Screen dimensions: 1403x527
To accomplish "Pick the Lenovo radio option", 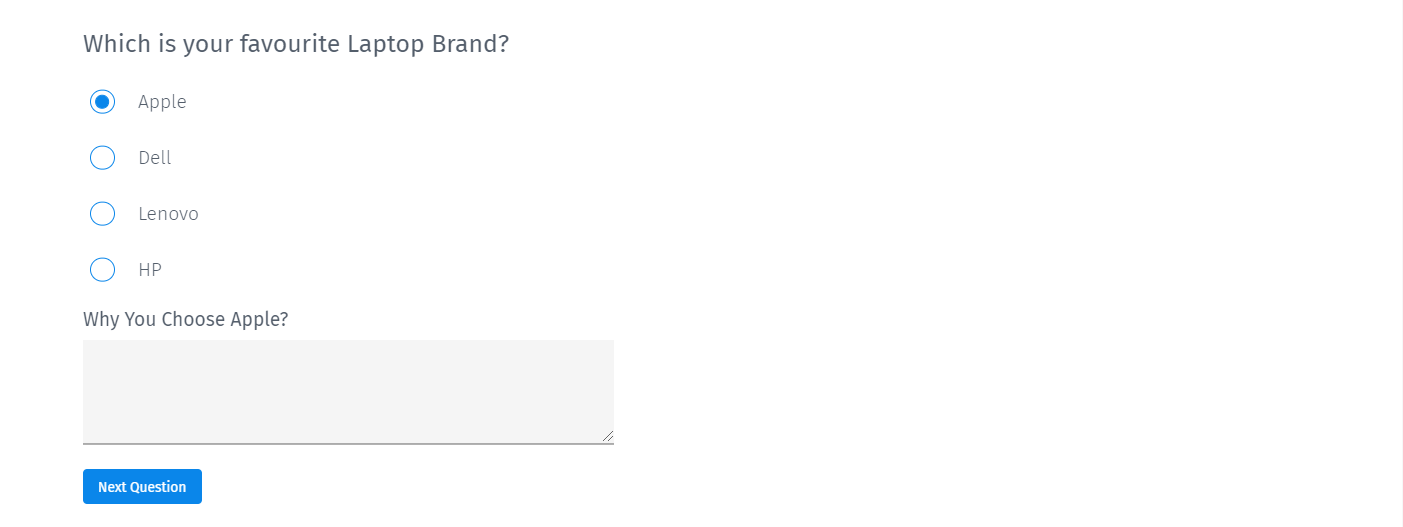I will [x=102, y=214].
